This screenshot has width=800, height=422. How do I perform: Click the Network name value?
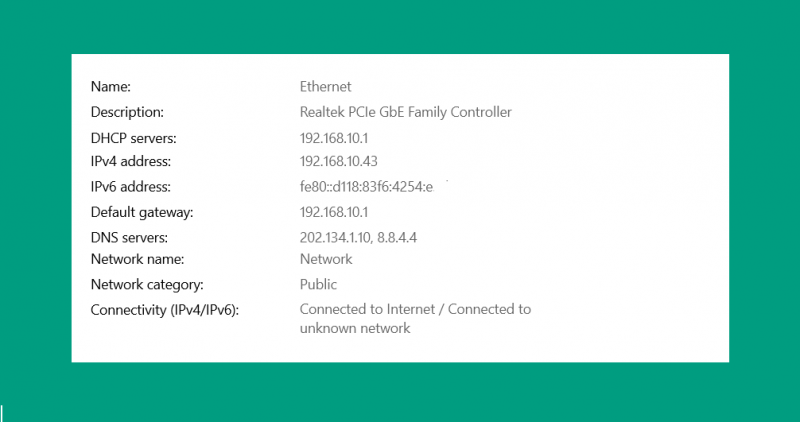coord(326,259)
